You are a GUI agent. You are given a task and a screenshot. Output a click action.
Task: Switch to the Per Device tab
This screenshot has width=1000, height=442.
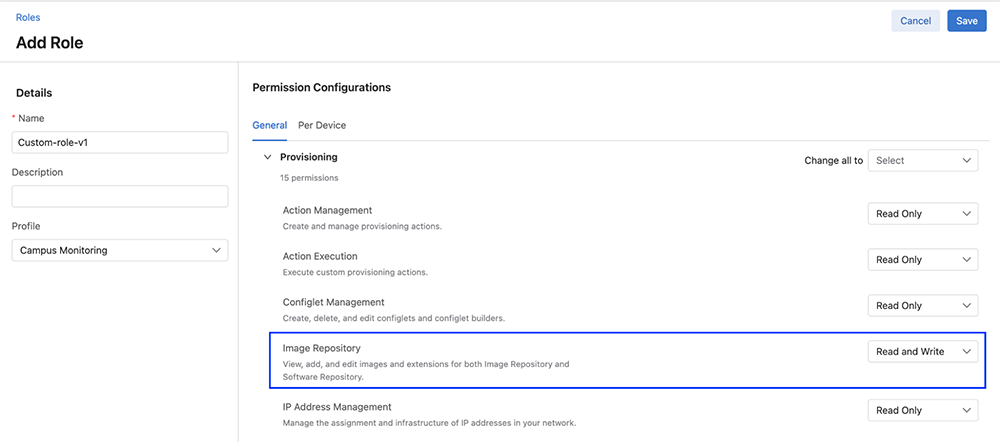click(322, 126)
